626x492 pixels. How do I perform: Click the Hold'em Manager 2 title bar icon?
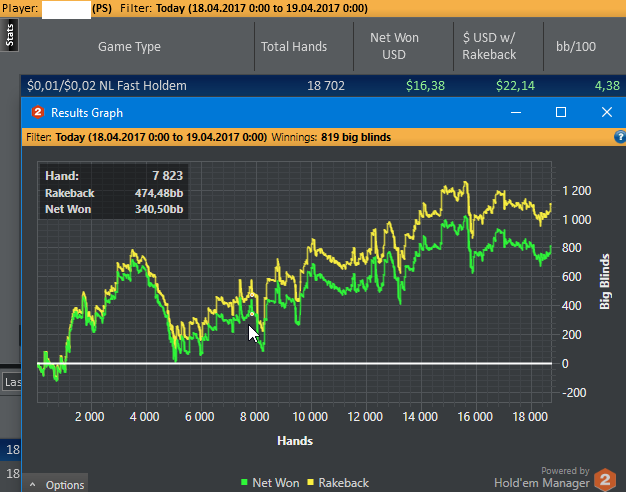(x=38, y=112)
